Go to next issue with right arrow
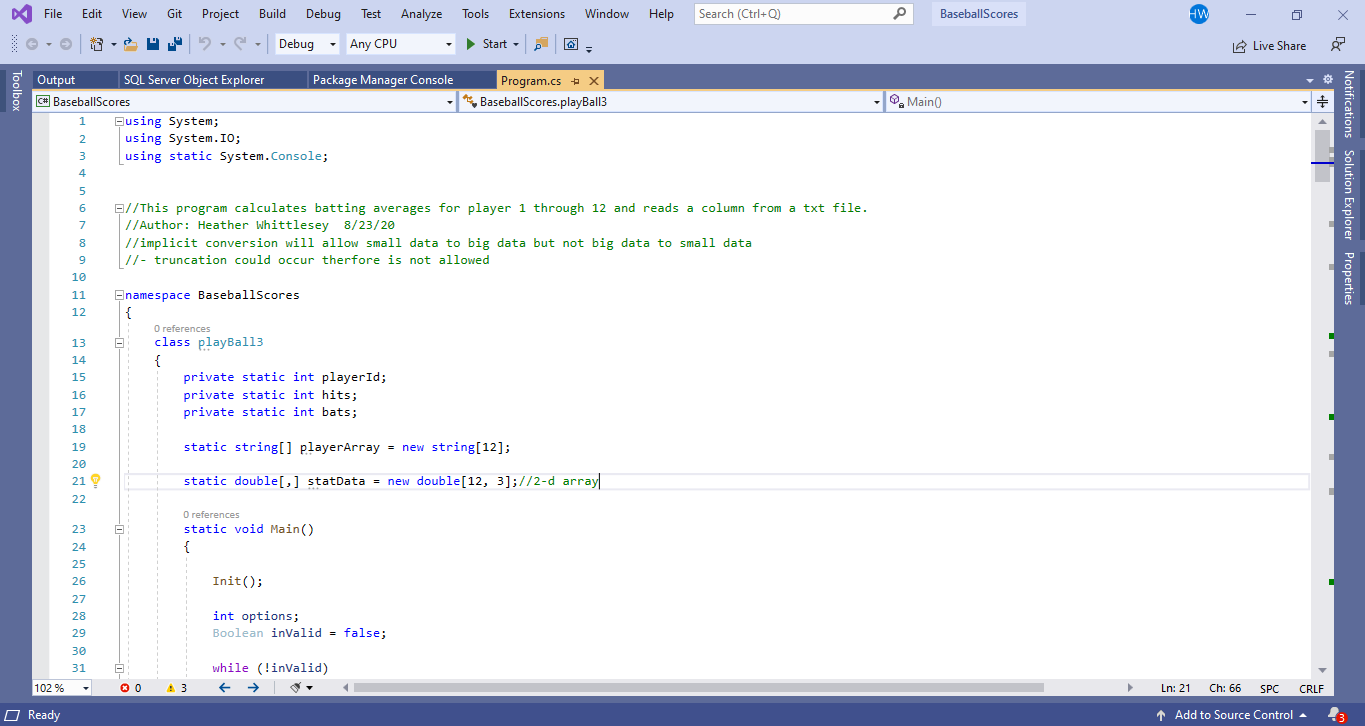This screenshot has width=1365, height=726. [253, 688]
